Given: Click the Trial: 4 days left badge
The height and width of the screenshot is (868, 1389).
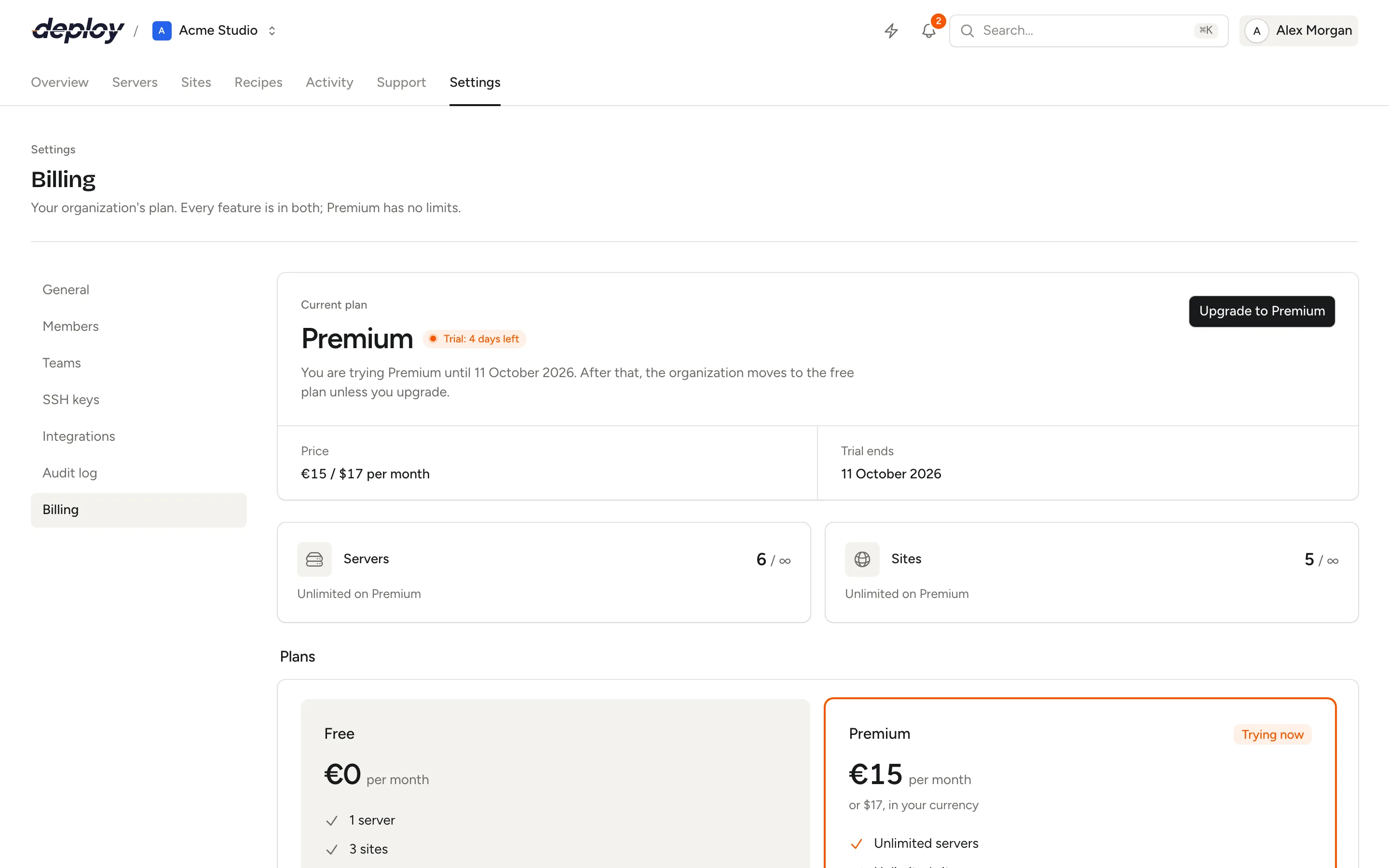Looking at the screenshot, I should [x=474, y=339].
